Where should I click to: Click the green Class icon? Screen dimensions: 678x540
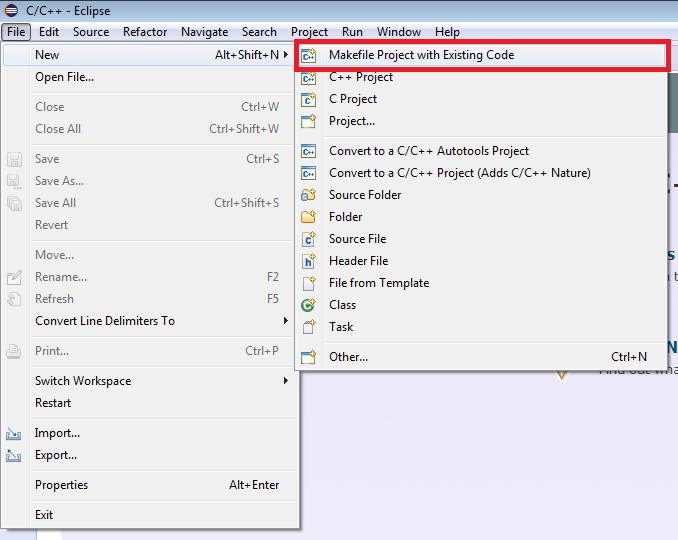(x=309, y=305)
